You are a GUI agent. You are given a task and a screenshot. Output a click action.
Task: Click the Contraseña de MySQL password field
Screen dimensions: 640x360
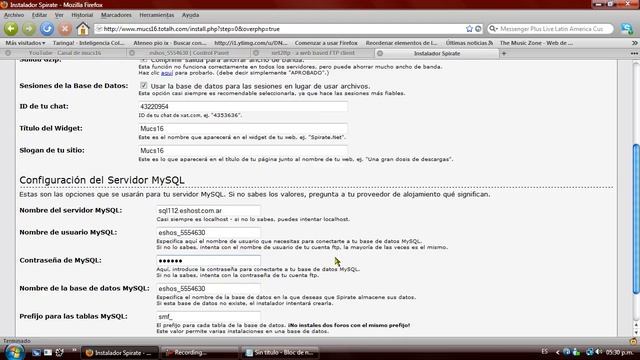[208, 260]
